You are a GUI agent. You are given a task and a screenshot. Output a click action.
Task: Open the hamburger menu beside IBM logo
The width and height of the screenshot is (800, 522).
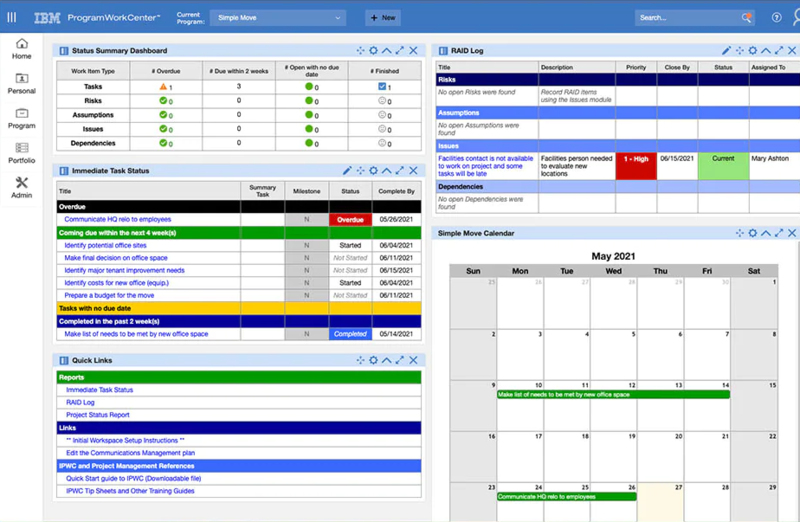tap(12, 17)
